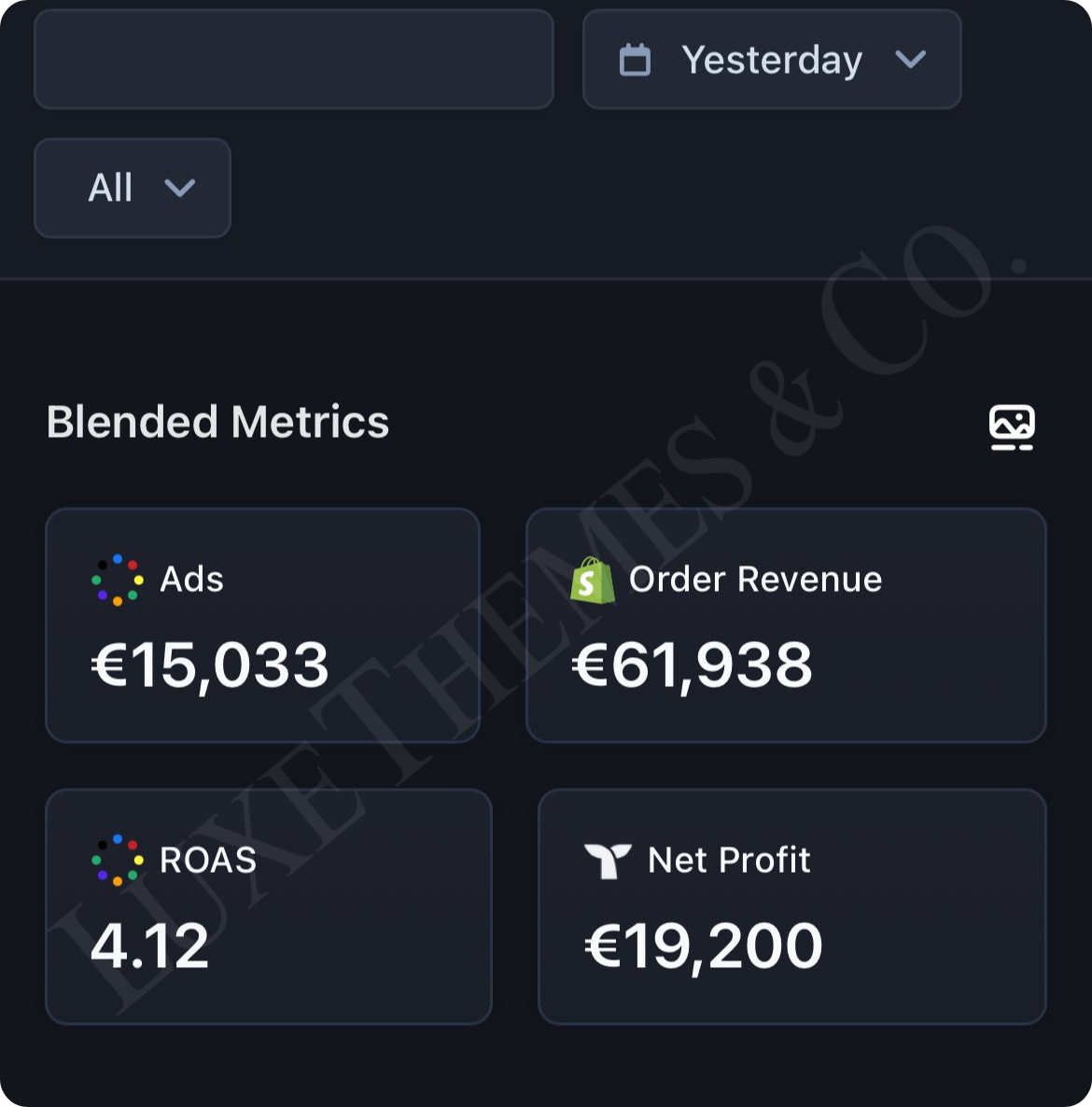This screenshot has width=1092, height=1107.
Task: Expand the All filter dropdown
Action: click(x=133, y=188)
